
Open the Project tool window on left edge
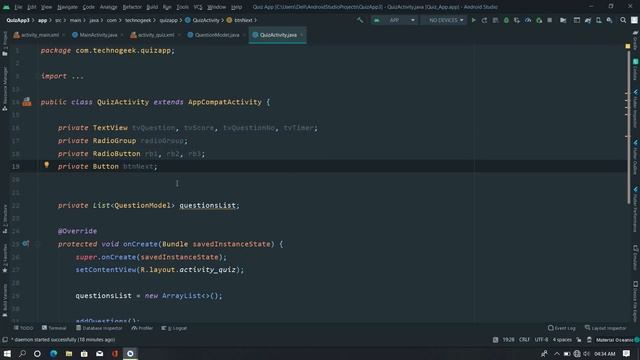[5, 44]
